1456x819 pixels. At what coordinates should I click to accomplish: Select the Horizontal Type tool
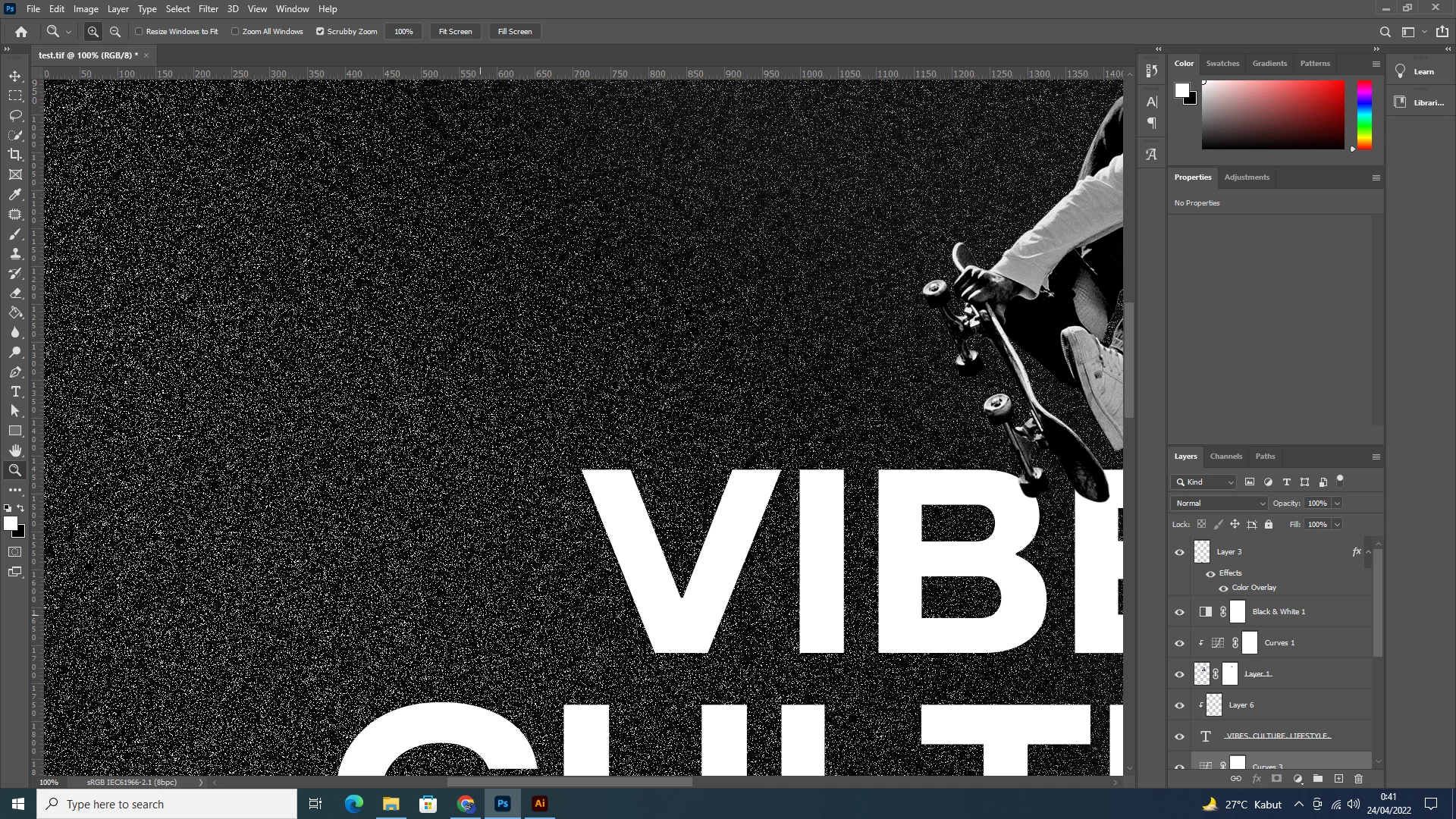pos(15,391)
